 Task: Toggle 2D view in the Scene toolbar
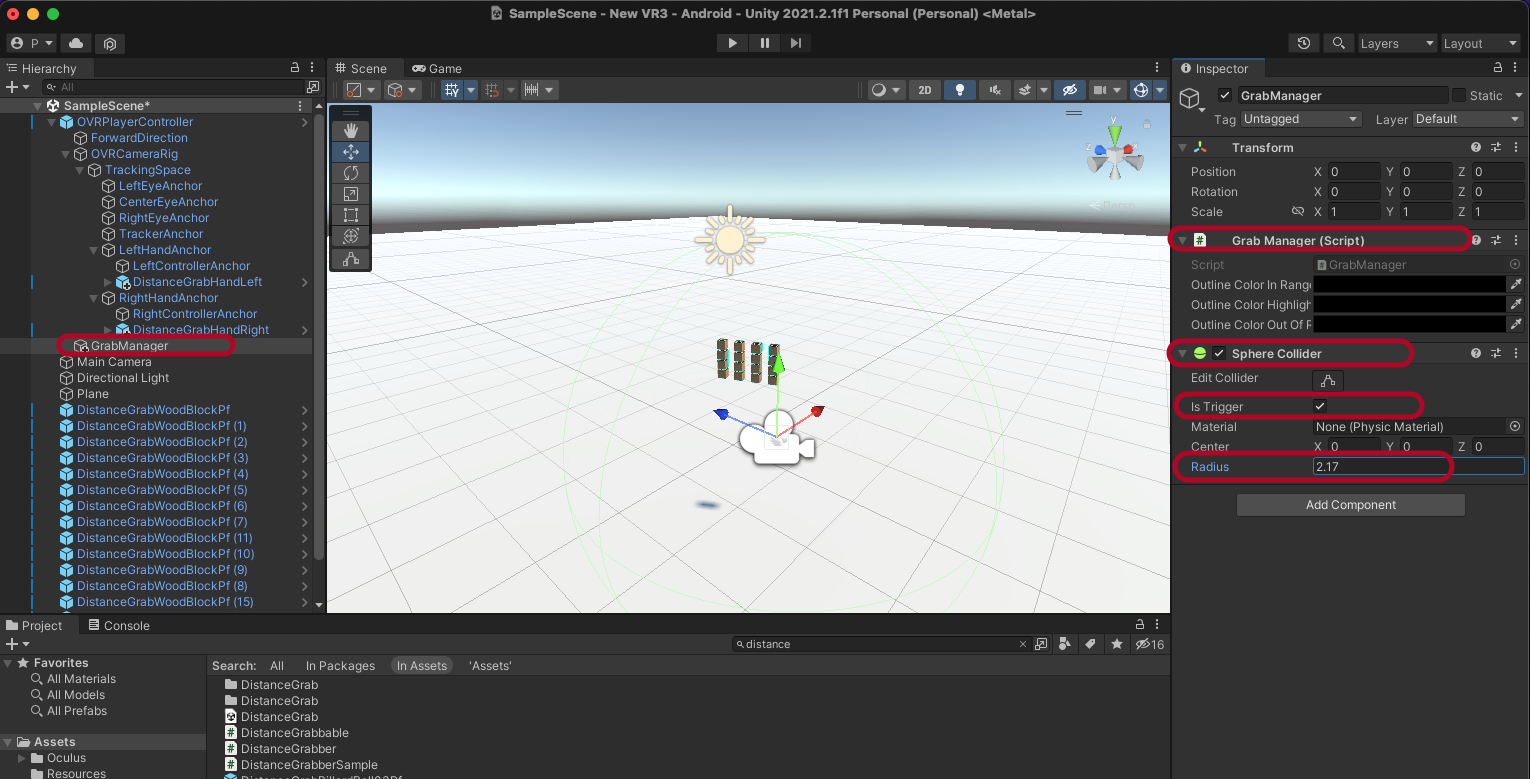[925, 90]
